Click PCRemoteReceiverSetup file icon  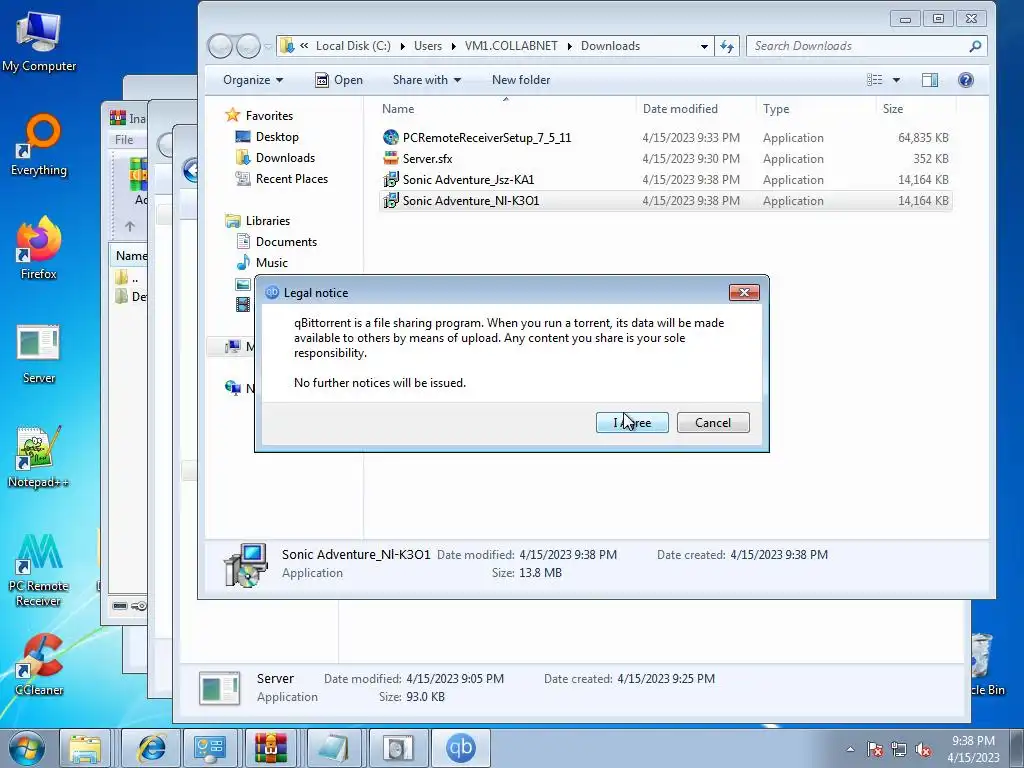pyautogui.click(x=391, y=137)
